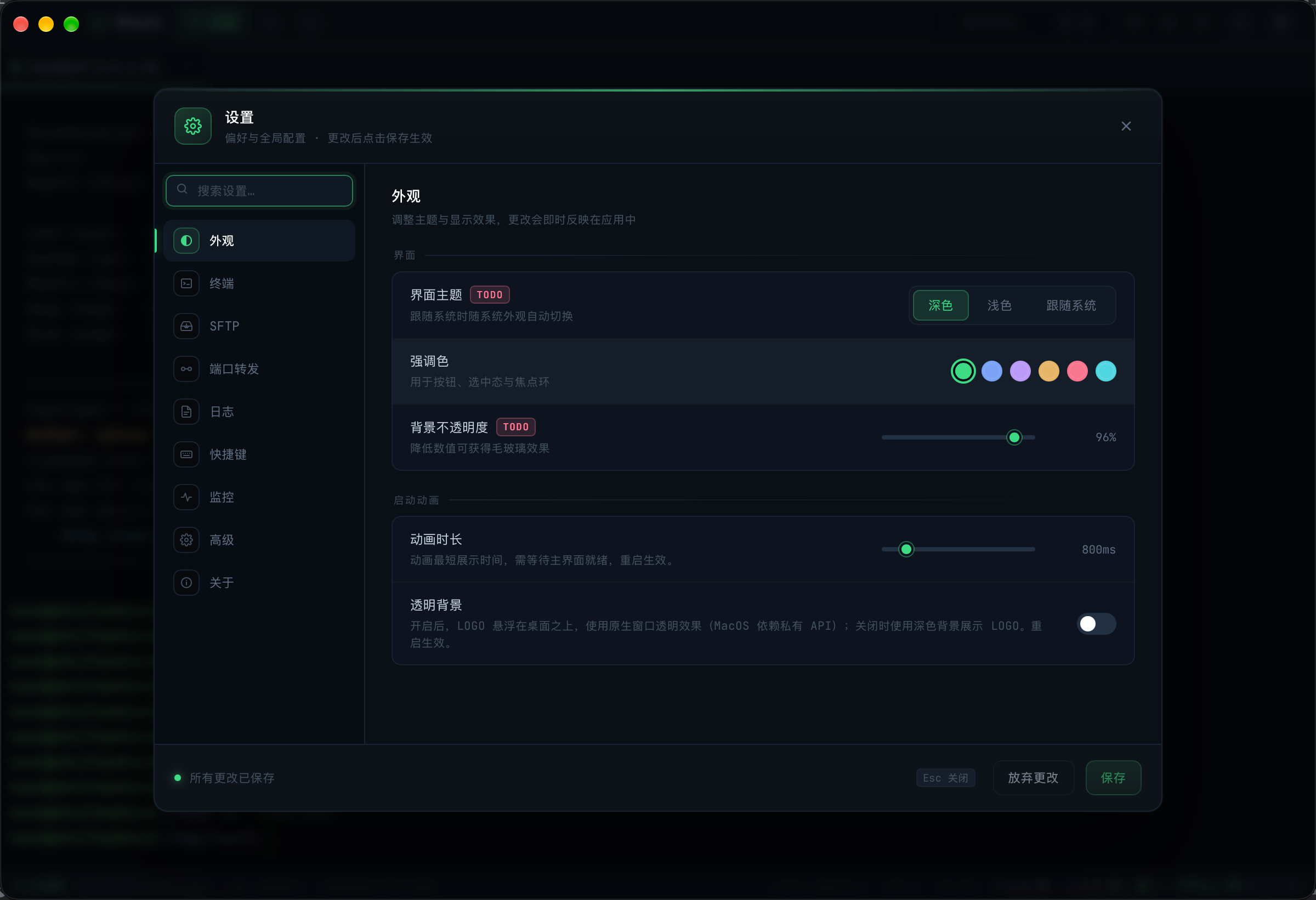Click the advanced gear icon in sidebar
This screenshot has width=1316, height=900.
186,540
